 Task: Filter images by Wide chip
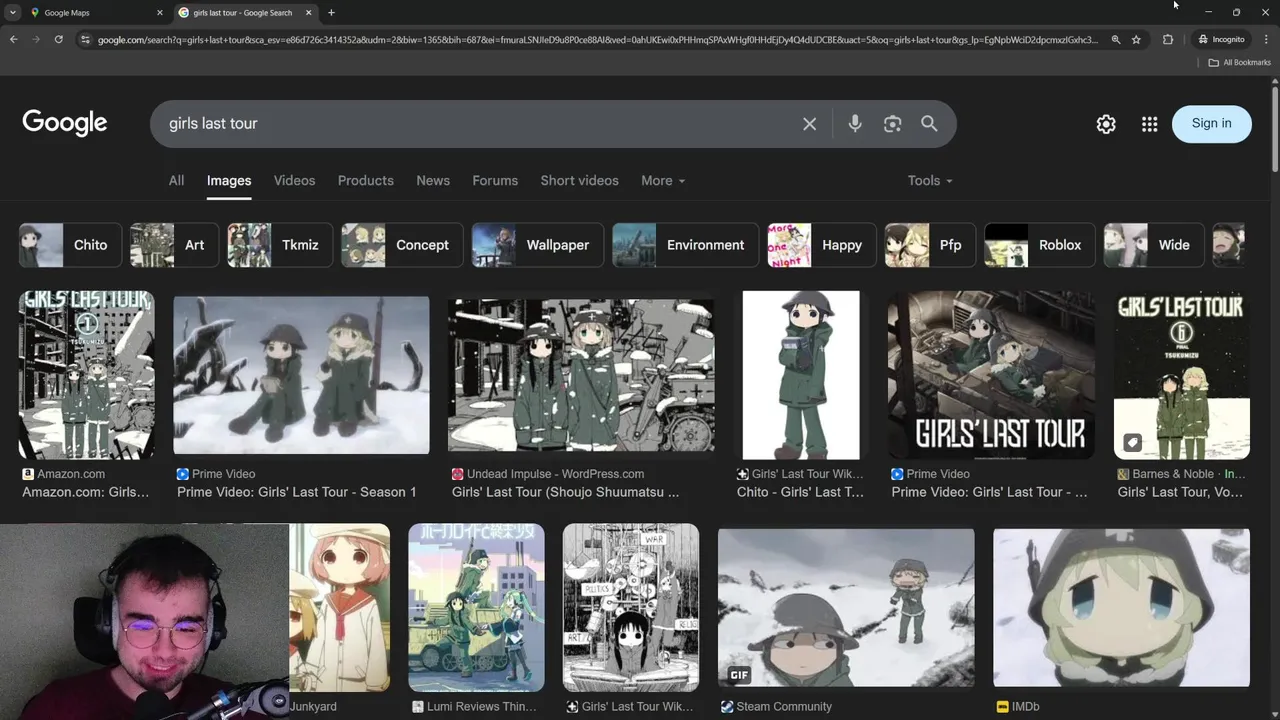click(x=1153, y=245)
